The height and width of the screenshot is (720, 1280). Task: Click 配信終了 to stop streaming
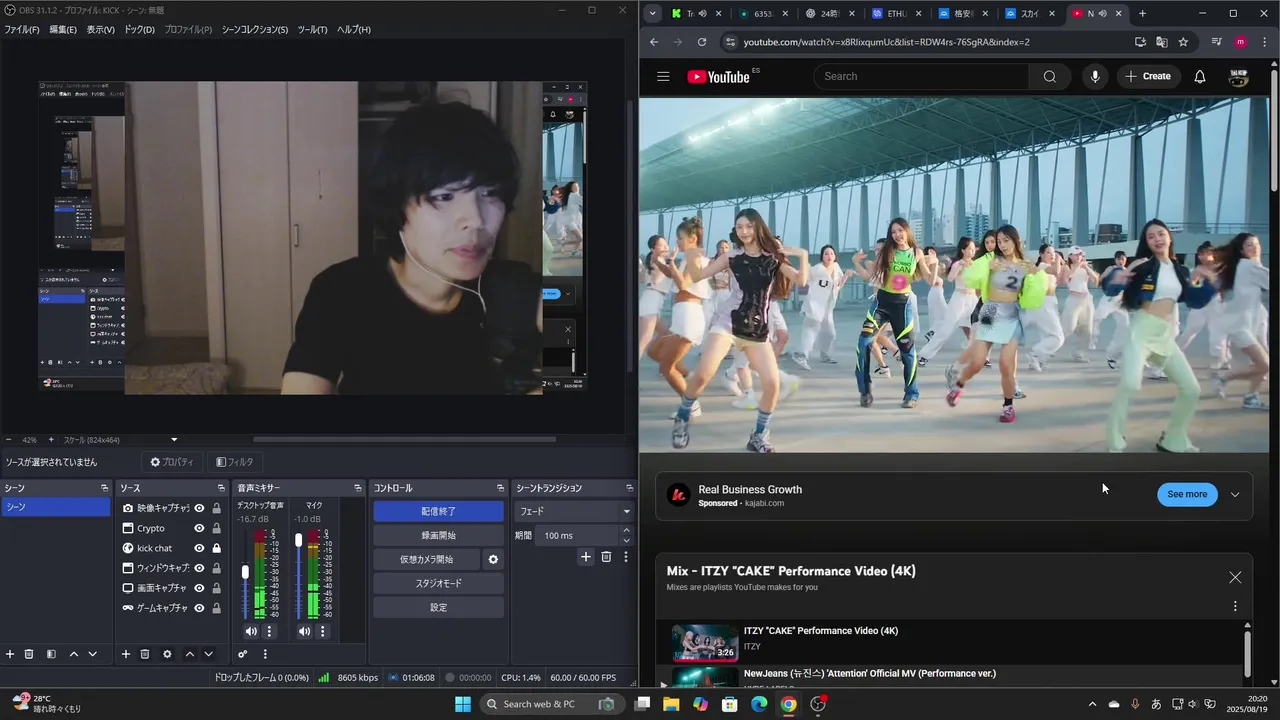438,511
